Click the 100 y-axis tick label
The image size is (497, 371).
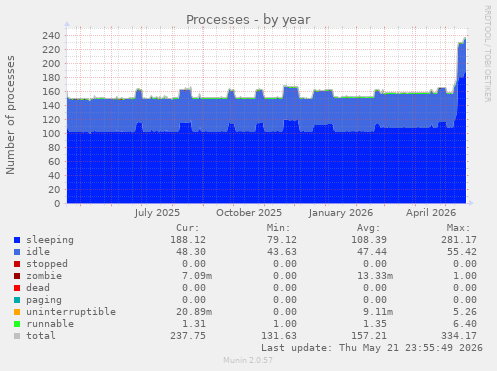point(51,134)
